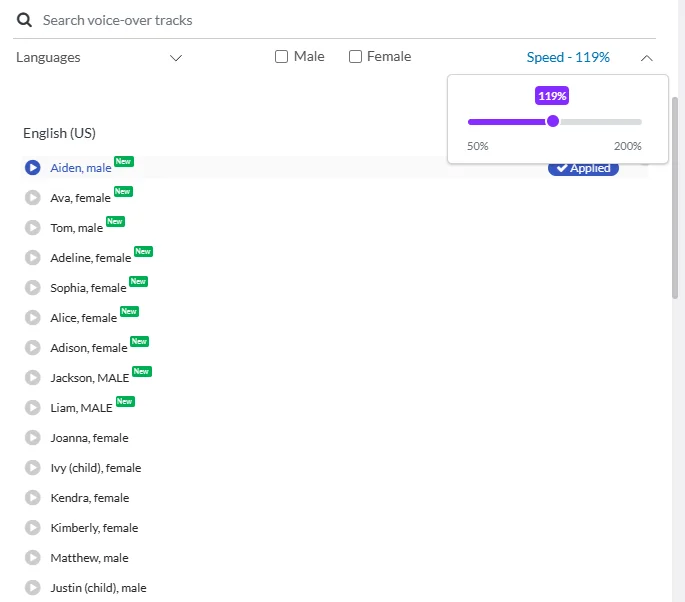Click the search magnifier icon

[x=24, y=20]
